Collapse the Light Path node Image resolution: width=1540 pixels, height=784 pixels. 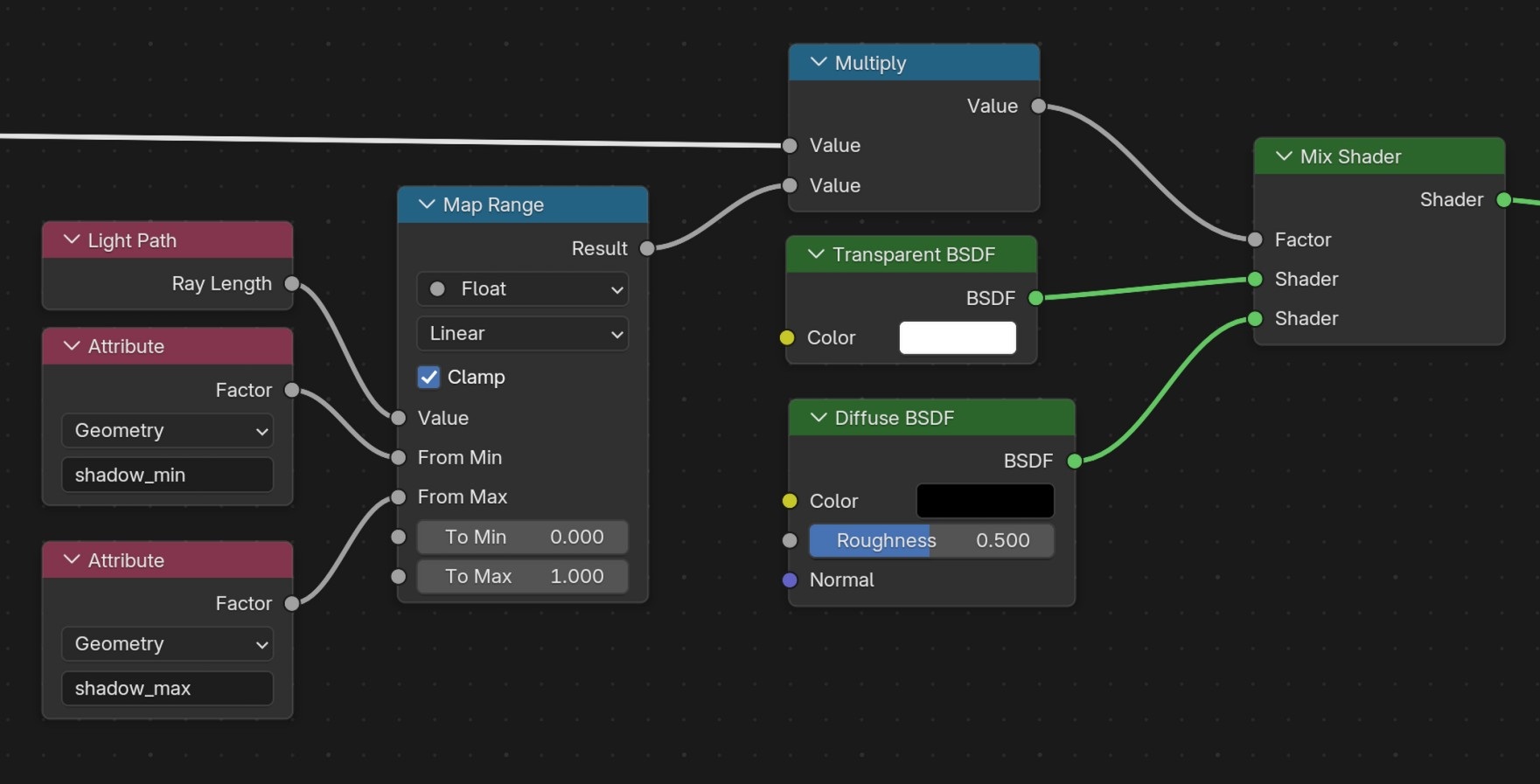tap(72, 239)
